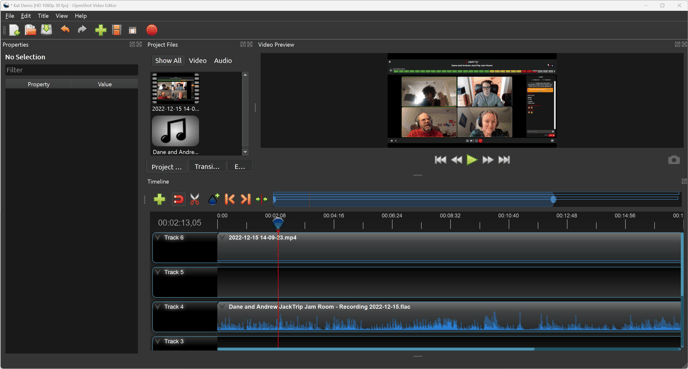Screen dimensions: 688x369
Task: Expand Track 4 menu arrow
Action: coord(158,307)
